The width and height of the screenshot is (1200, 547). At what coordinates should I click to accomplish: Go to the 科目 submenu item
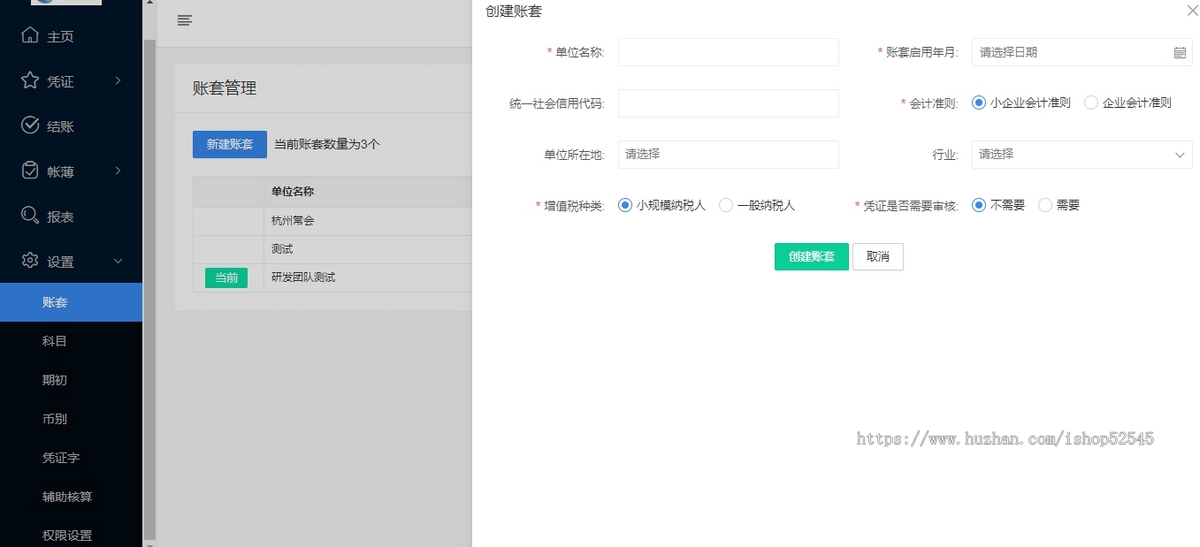tap(71, 341)
